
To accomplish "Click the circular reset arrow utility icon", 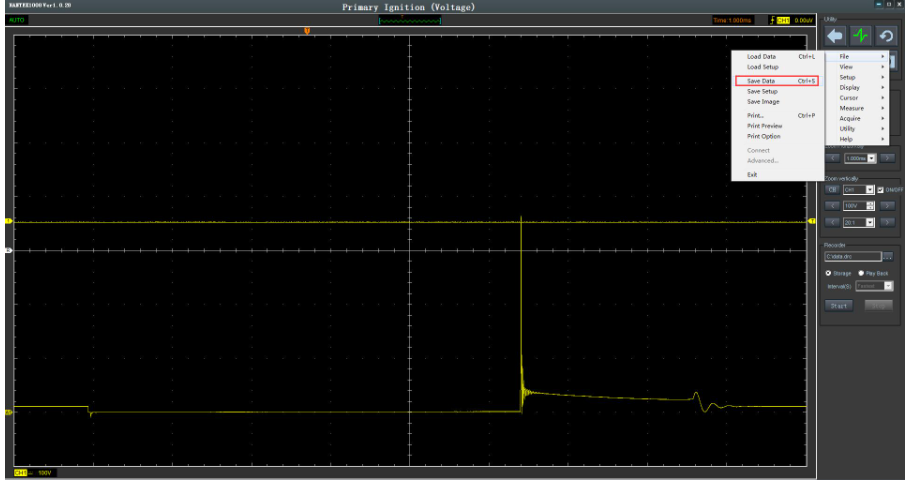I will coord(886,36).
